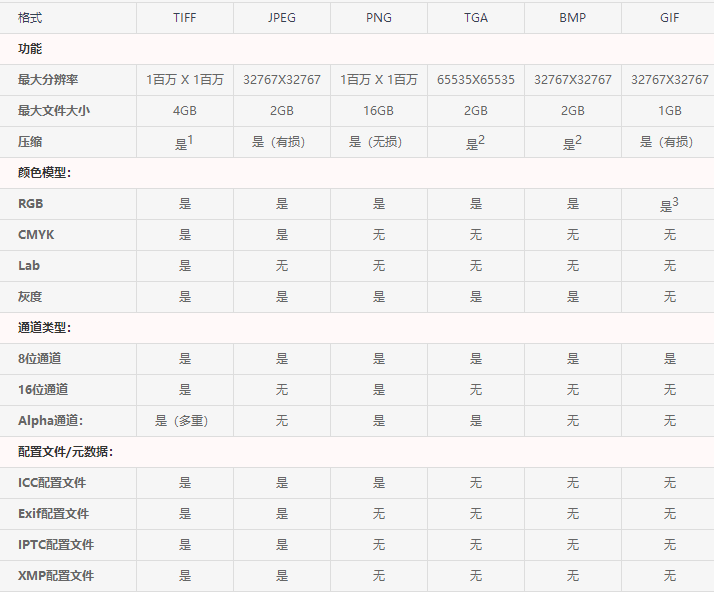Click the 无 cell for GIF 灰度
714x592 pixels.
(x=669, y=296)
